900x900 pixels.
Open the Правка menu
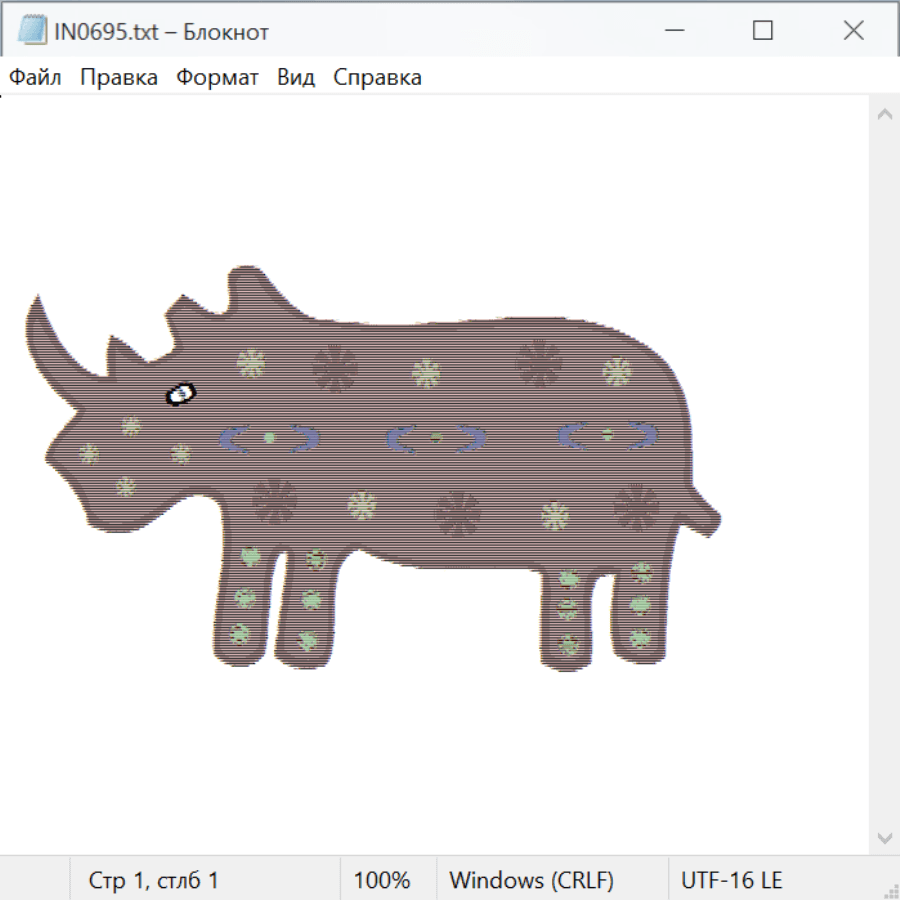click(x=118, y=78)
